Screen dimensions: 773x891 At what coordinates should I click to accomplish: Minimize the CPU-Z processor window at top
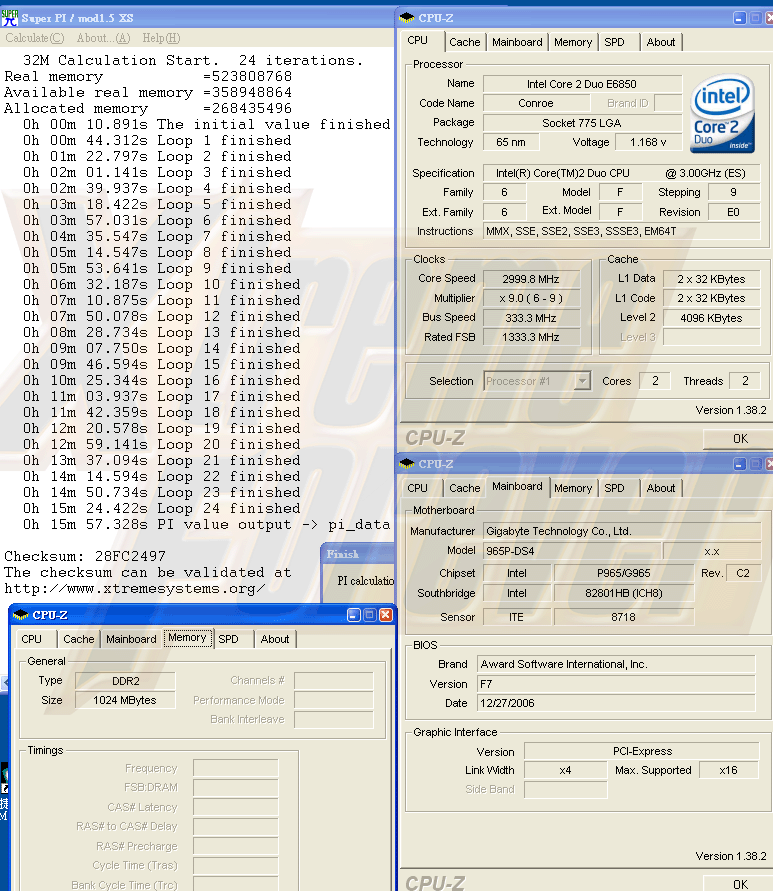point(739,17)
